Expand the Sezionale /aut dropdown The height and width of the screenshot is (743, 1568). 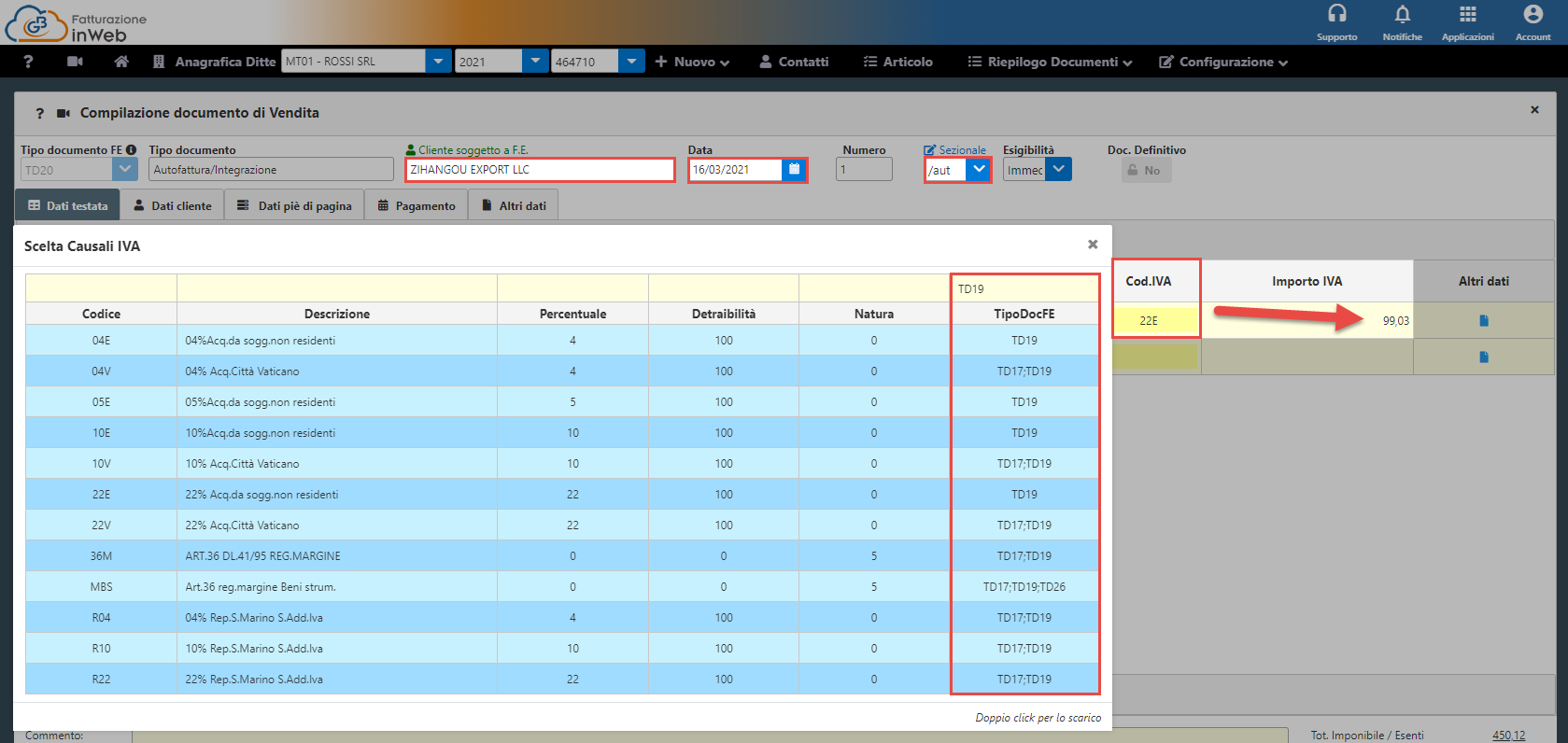click(978, 170)
